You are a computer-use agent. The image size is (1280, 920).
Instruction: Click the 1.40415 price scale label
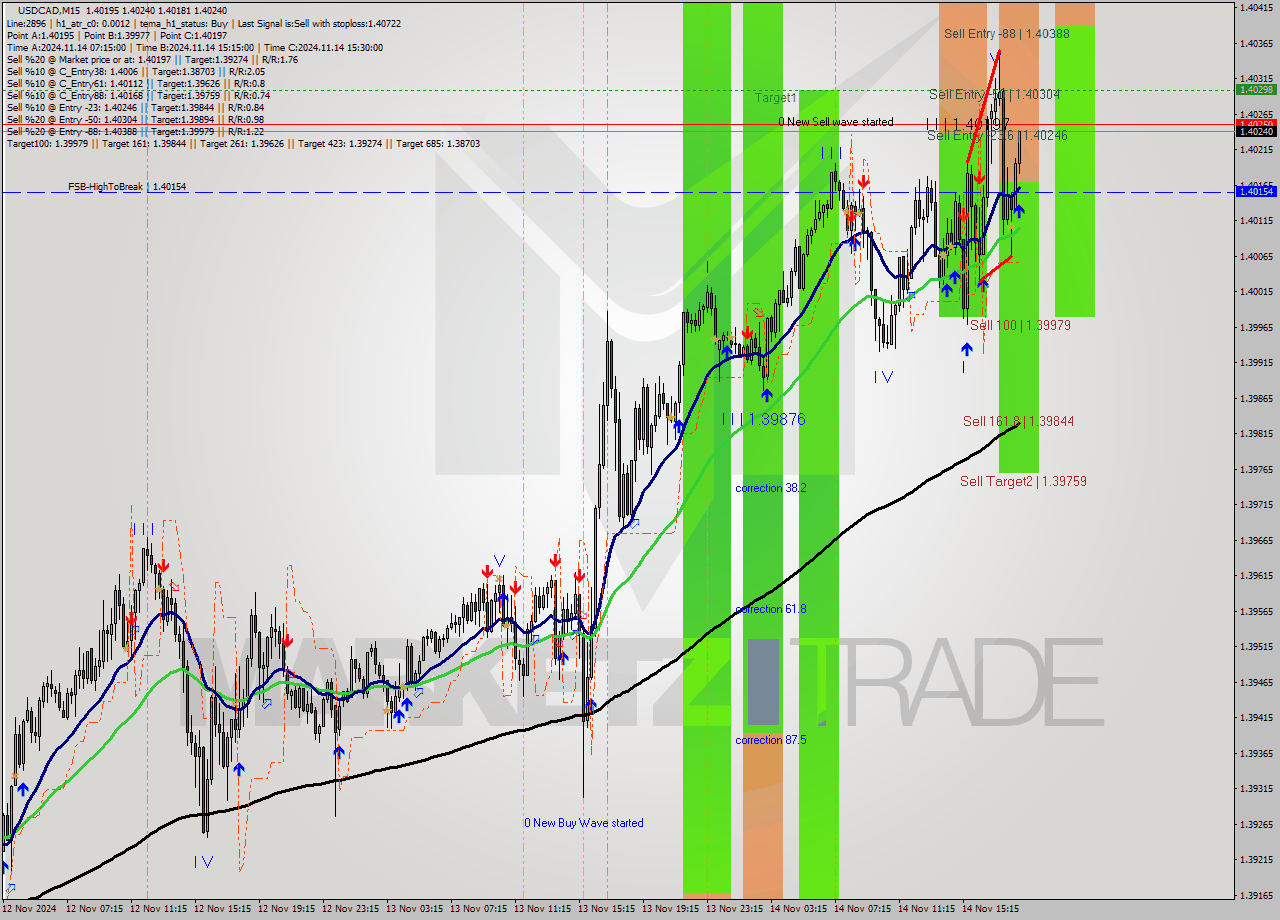coord(1256,7)
